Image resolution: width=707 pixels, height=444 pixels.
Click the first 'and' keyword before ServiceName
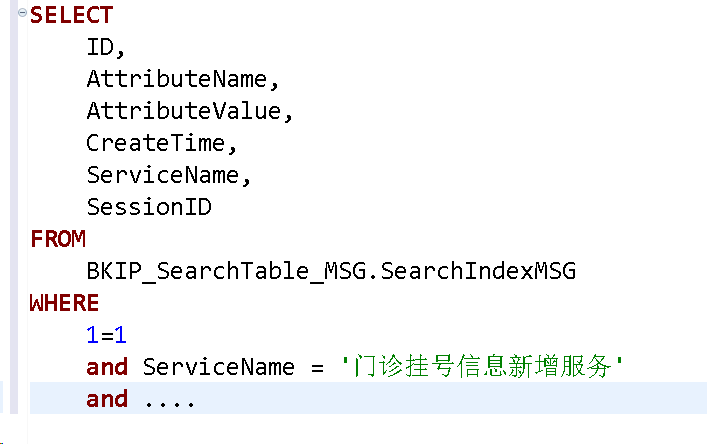[107, 367]
